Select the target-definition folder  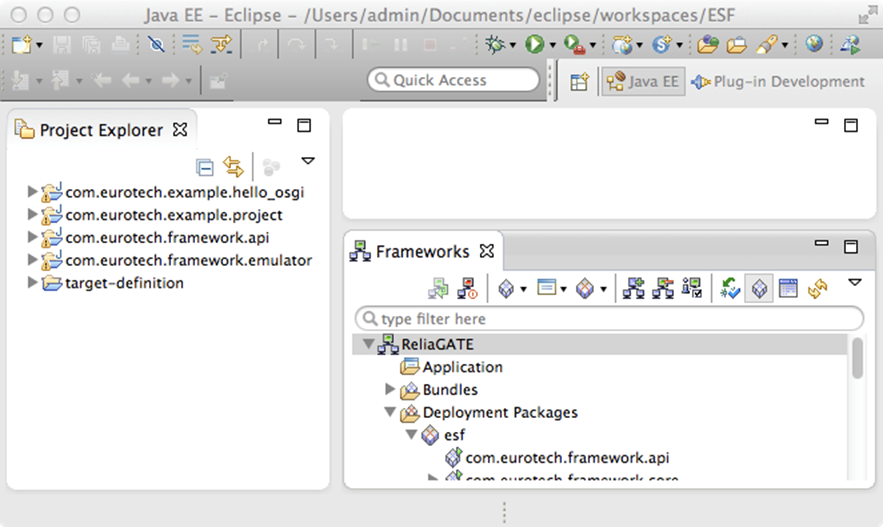(x=124, y=283)
